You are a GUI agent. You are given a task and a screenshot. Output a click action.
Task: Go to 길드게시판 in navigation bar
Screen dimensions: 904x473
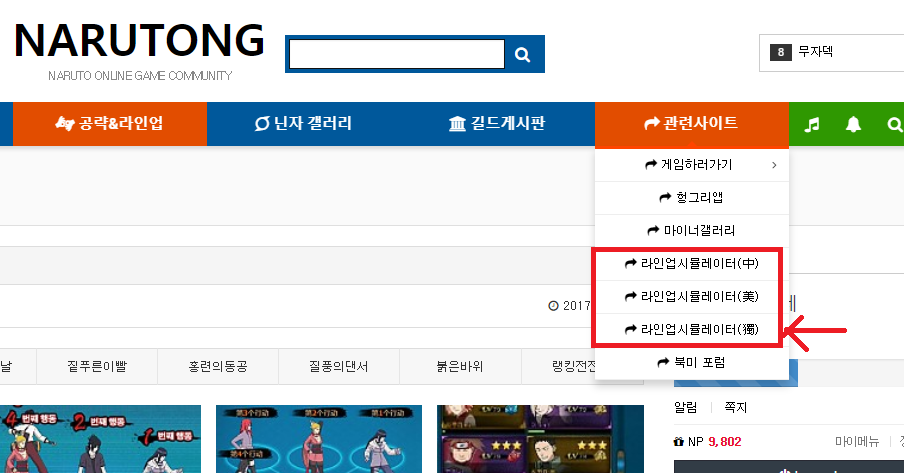(x=497, y=124)
